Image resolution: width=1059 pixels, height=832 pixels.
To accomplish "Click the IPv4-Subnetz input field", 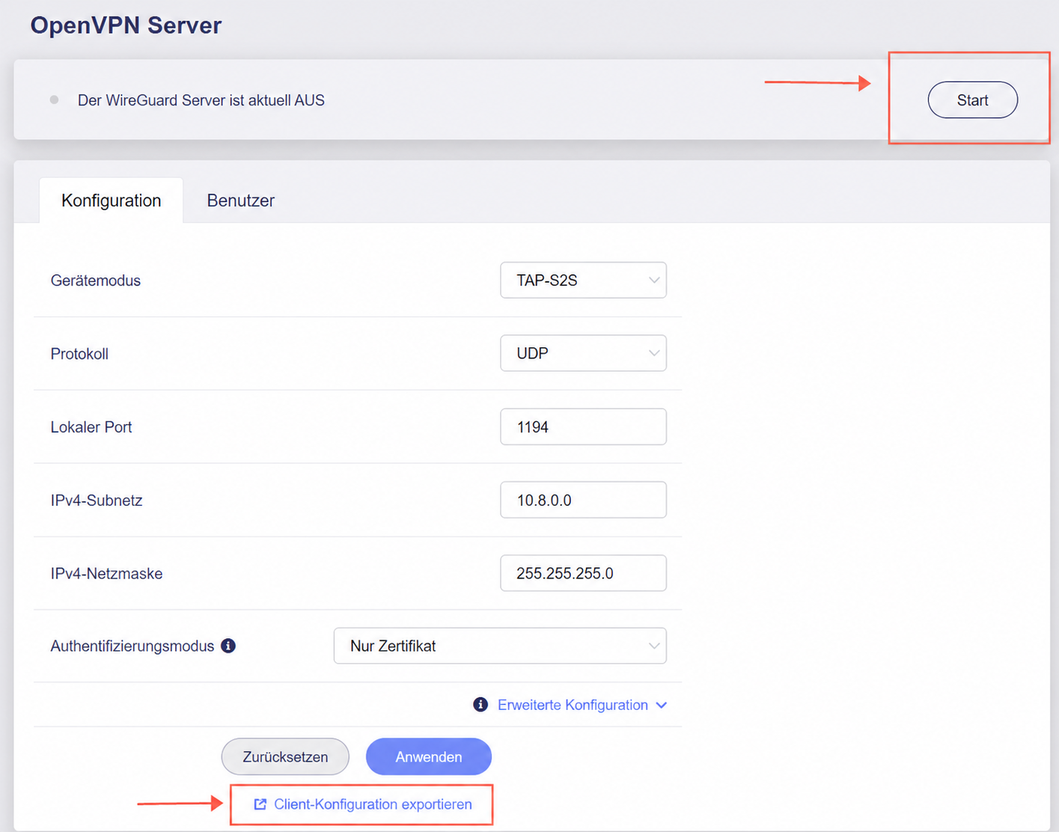I will pyautogui.click(x=583, y=500).
